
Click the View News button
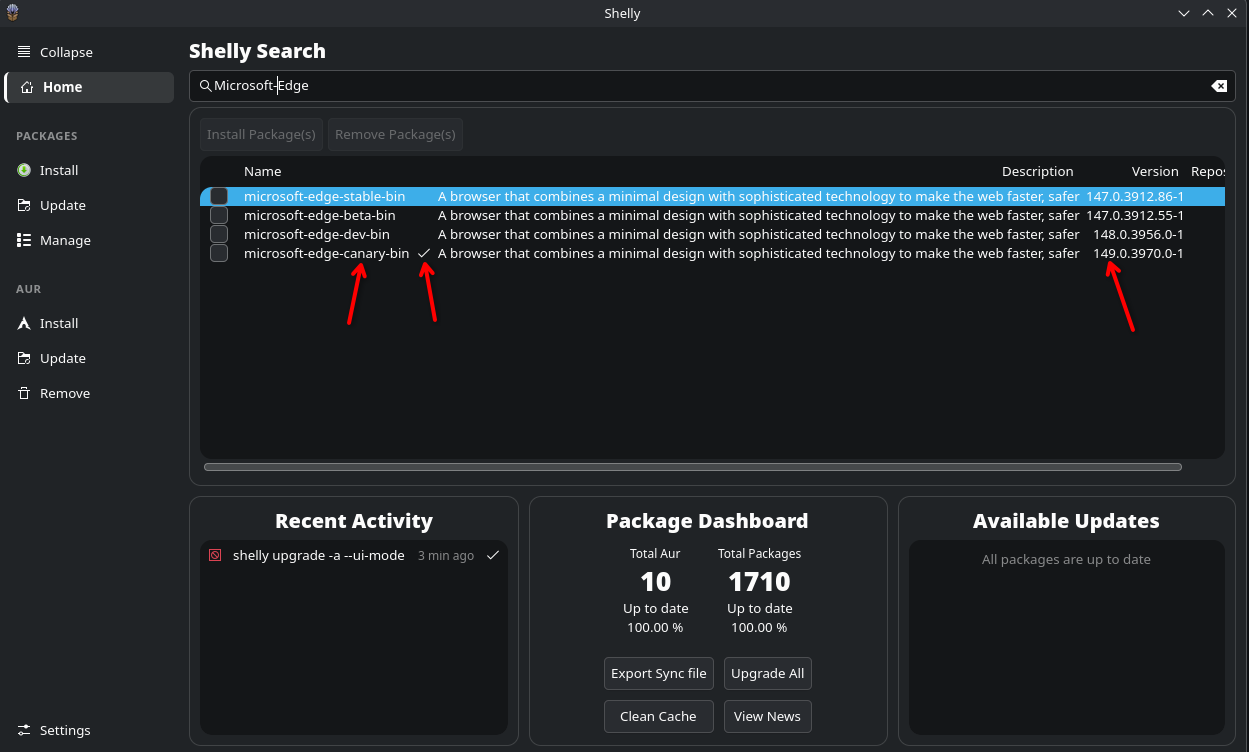[x=767, y=716]
